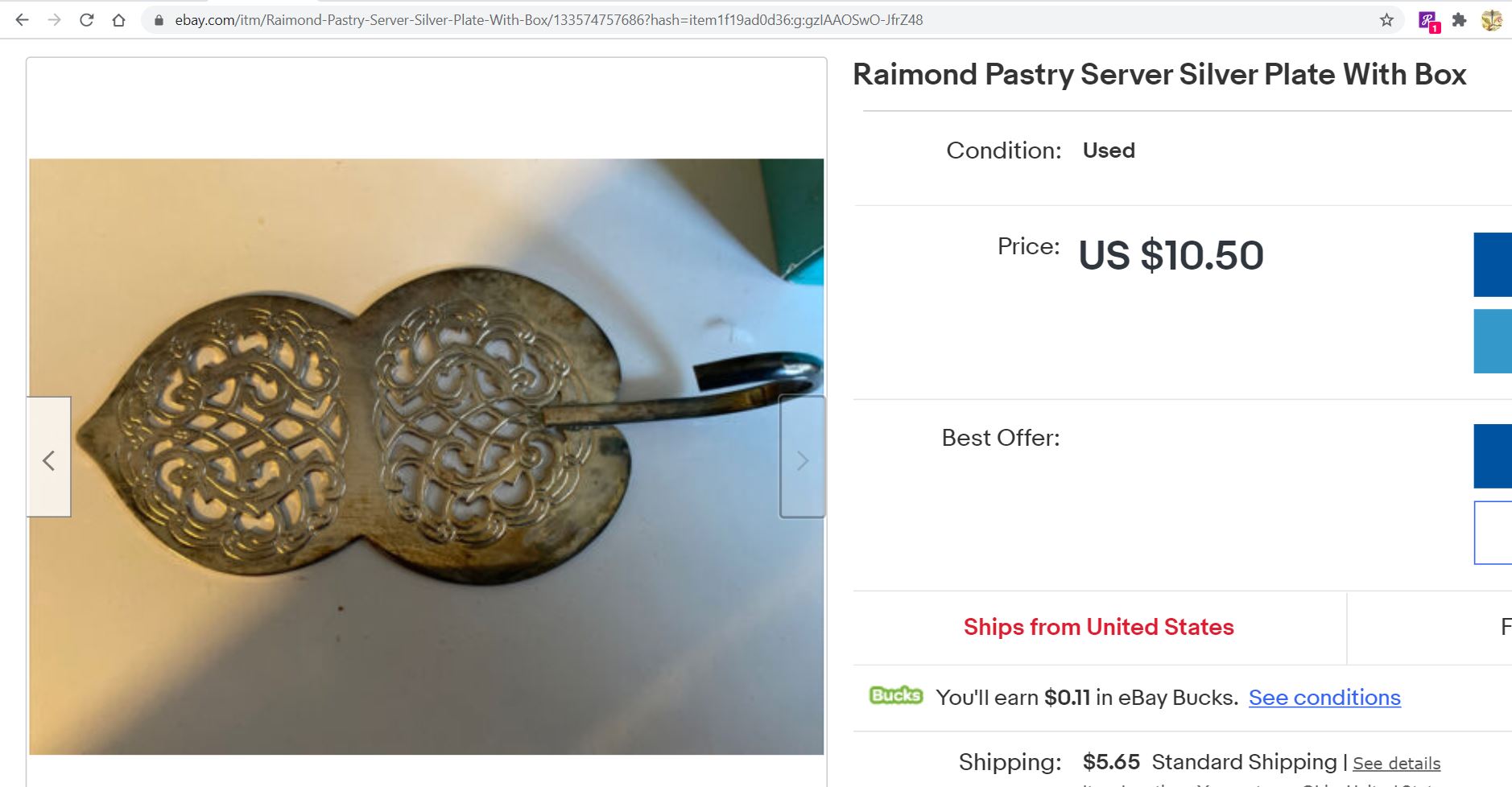Click the browser back arrow
Image resolution: width=1512 pixels, height=787 pixels.
(x=22, y=19)
